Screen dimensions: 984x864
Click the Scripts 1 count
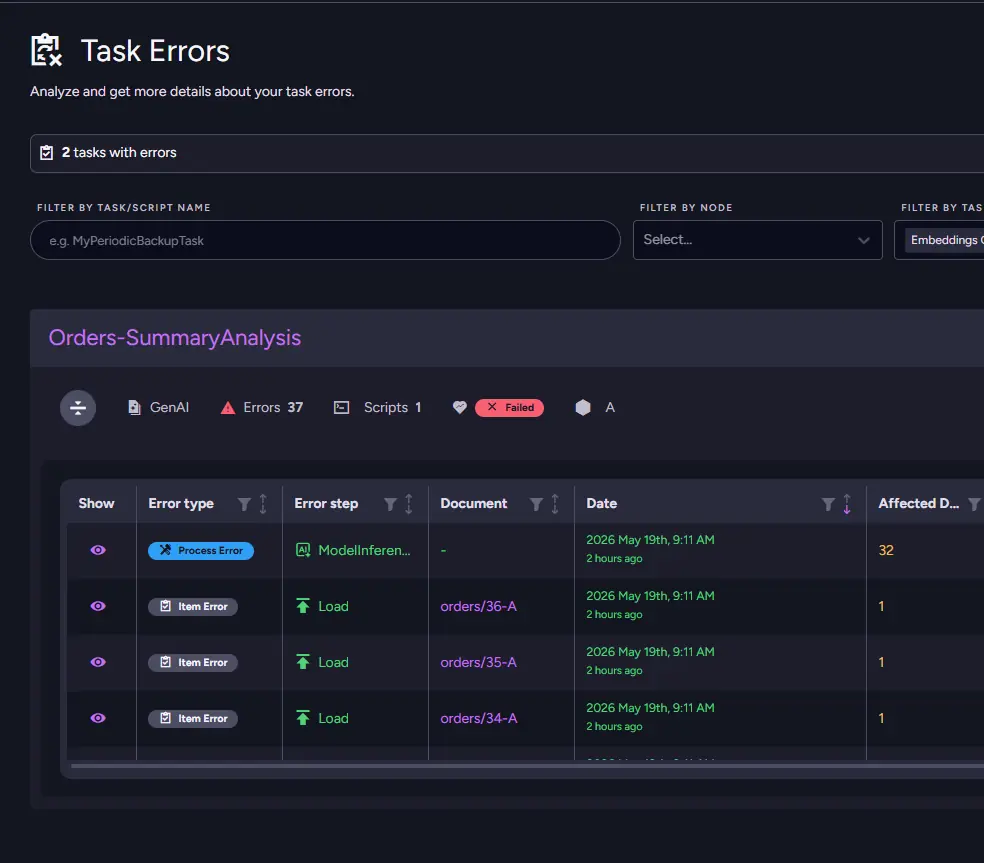(392, 408)
